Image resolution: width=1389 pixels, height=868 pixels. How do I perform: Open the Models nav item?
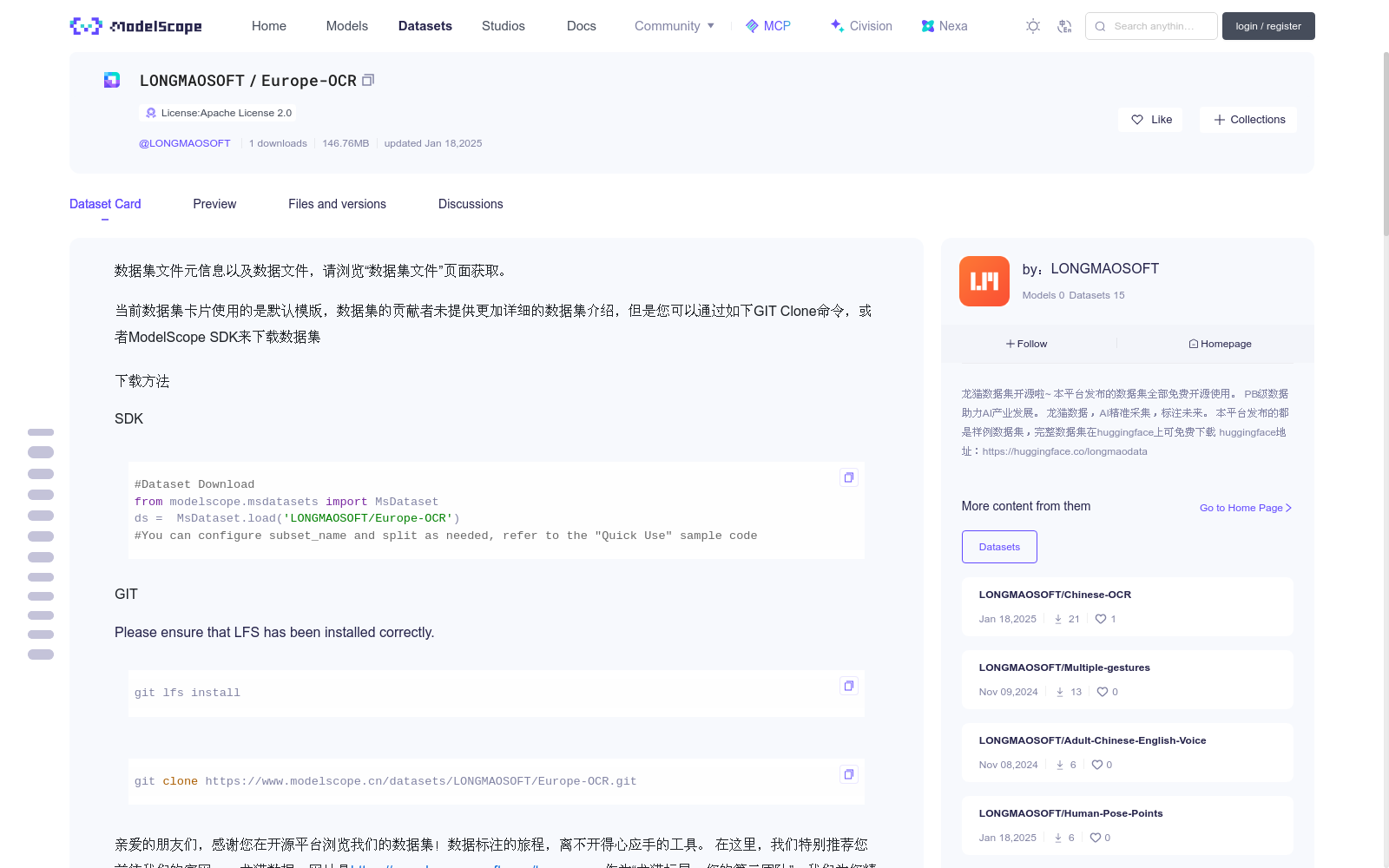pos(347,26)
